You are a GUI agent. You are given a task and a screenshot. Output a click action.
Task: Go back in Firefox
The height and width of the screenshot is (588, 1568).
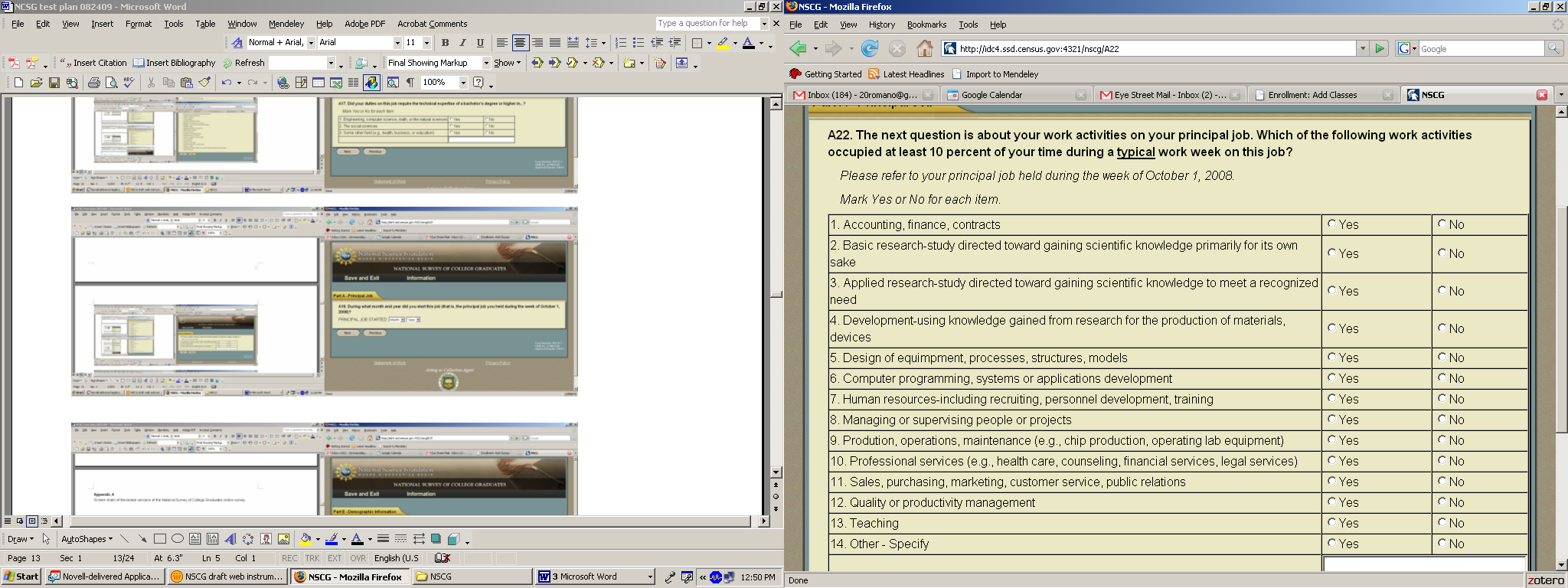798,49
